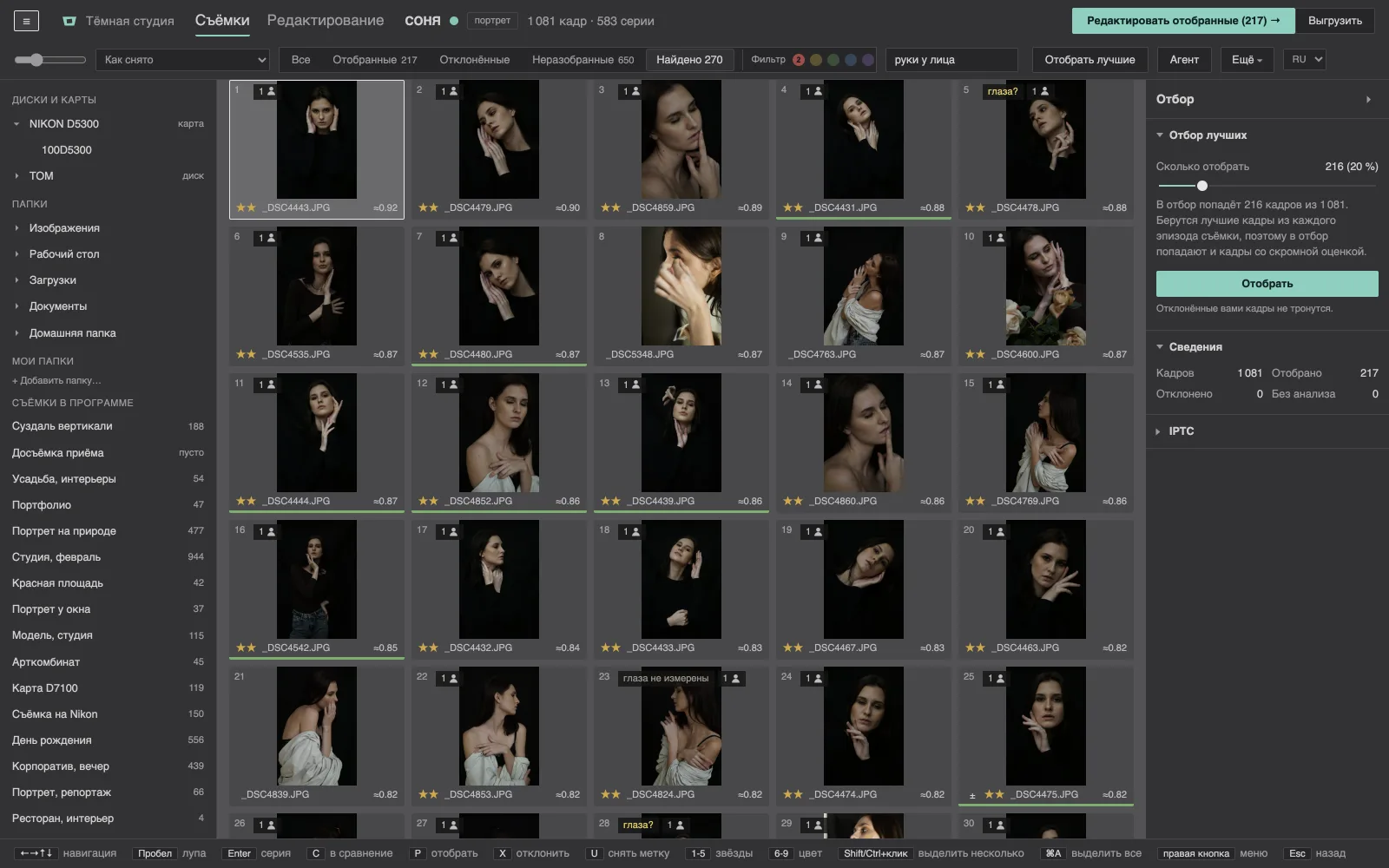1389x868 pixels.
Task: Click face count badge on _DSC4600.JPG
Action: 995,238
